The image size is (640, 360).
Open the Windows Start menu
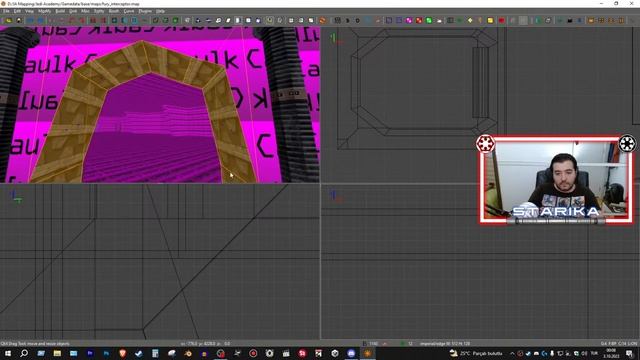coord(8,353)
